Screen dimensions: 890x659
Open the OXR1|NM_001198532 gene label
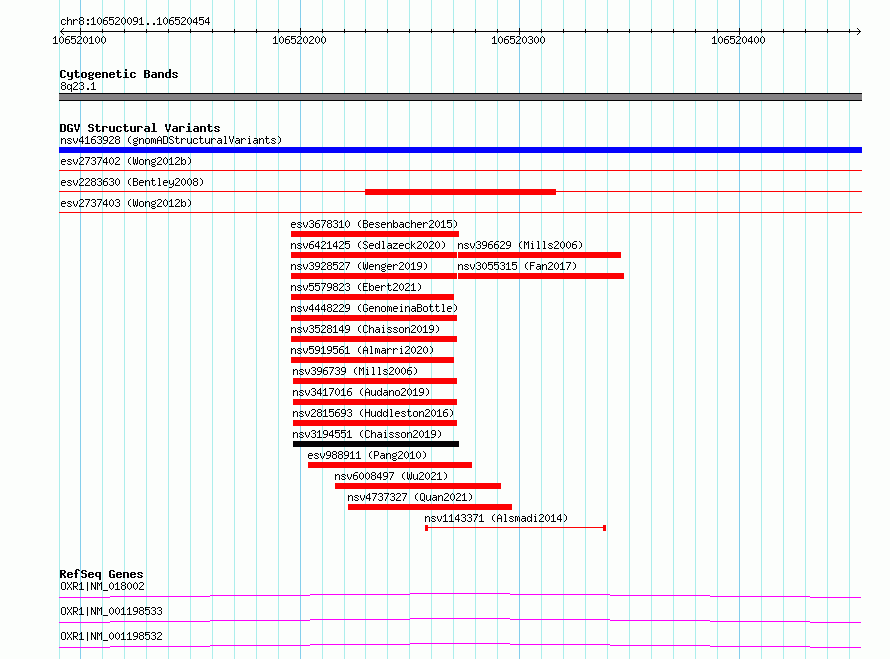point(111,636)
